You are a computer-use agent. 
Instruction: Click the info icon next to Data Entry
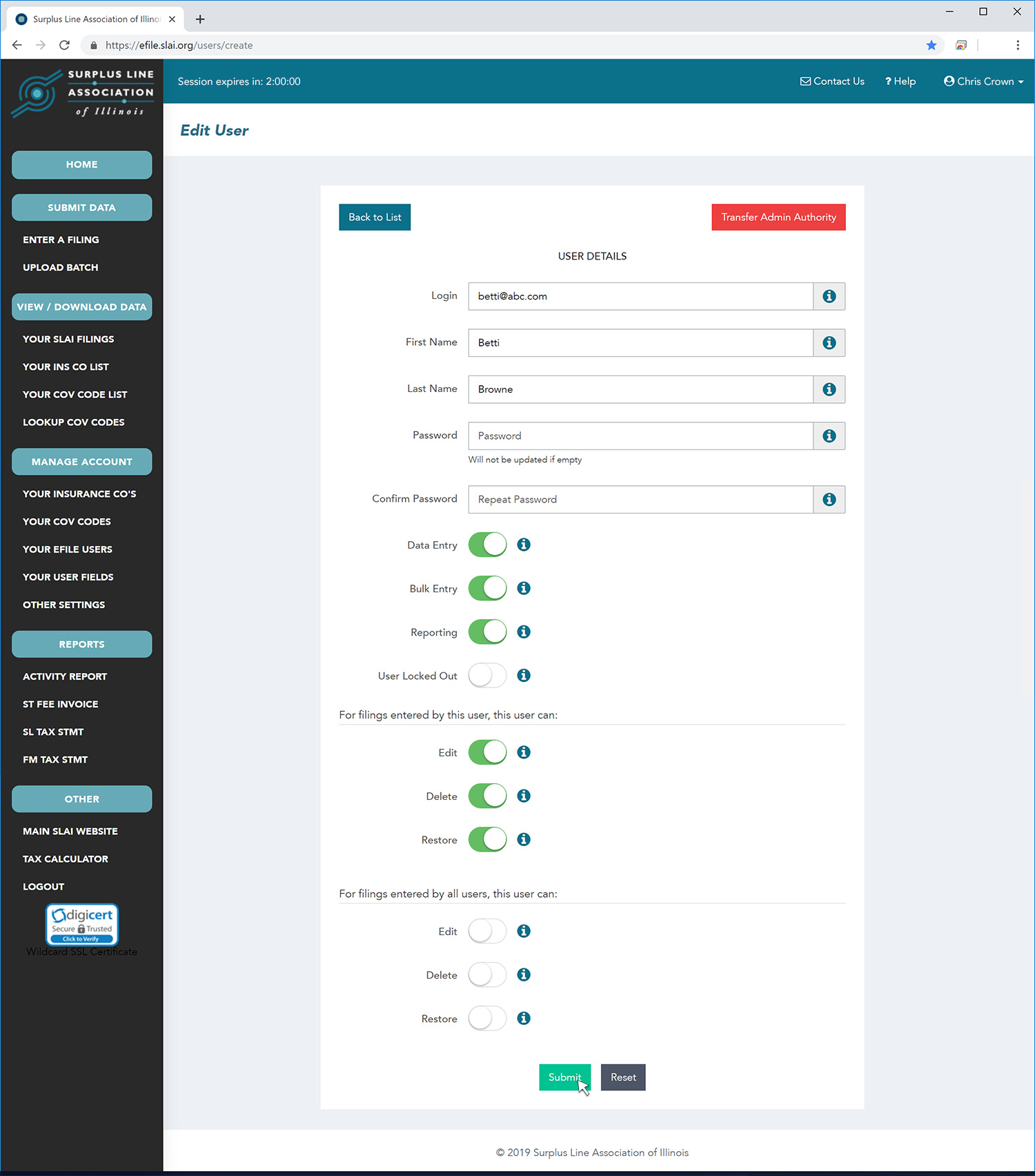point(524,545)
